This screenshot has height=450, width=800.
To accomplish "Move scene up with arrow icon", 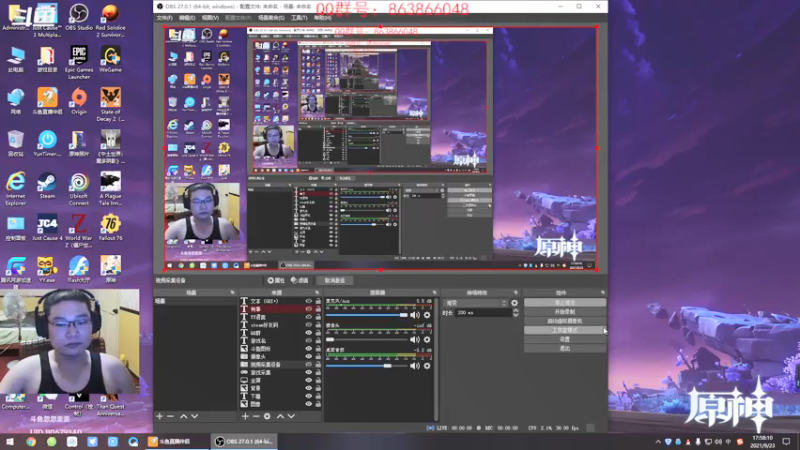I will pyautogui.click(x=183, y=416).
